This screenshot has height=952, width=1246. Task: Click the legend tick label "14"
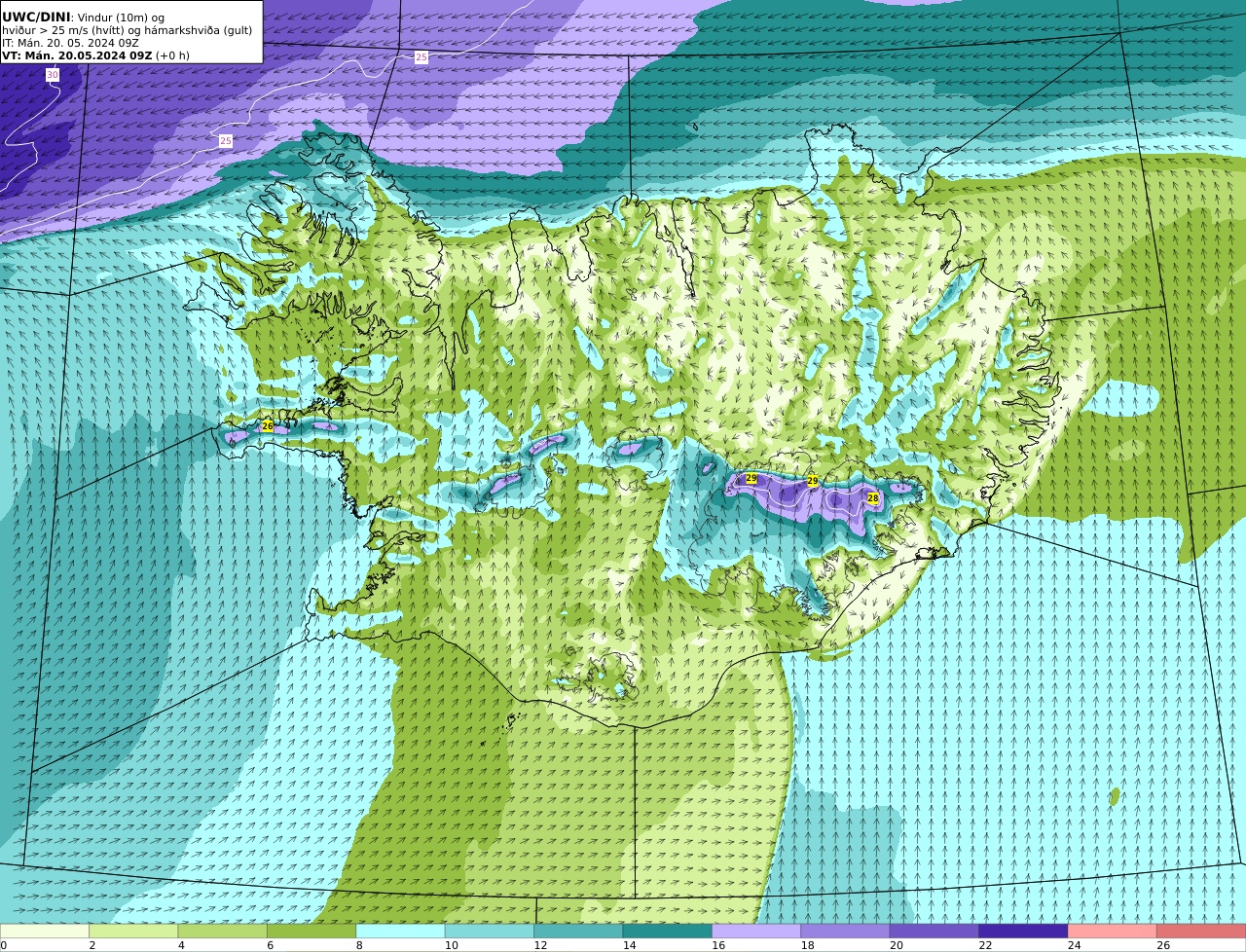(630, 945)
